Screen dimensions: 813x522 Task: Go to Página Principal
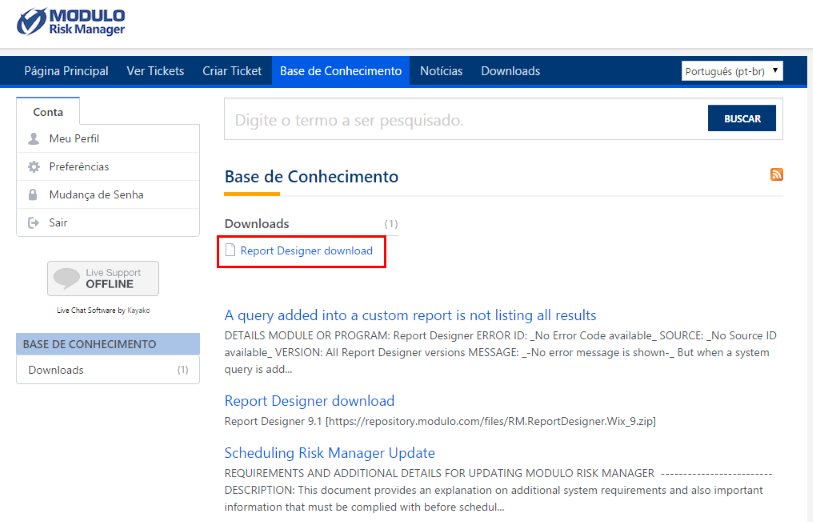[x=66, y=71]
